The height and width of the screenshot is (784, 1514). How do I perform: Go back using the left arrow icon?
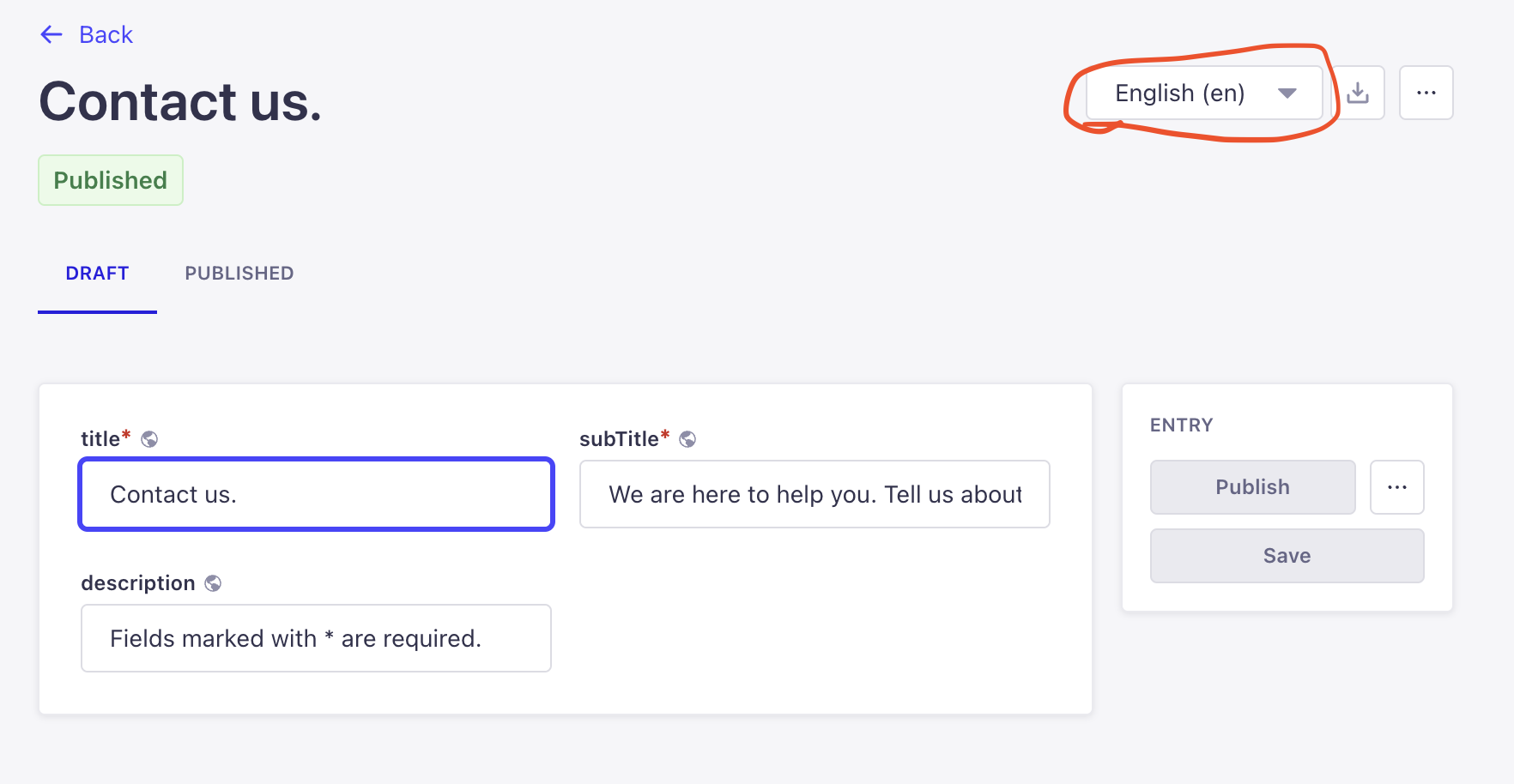click(51, 34)
